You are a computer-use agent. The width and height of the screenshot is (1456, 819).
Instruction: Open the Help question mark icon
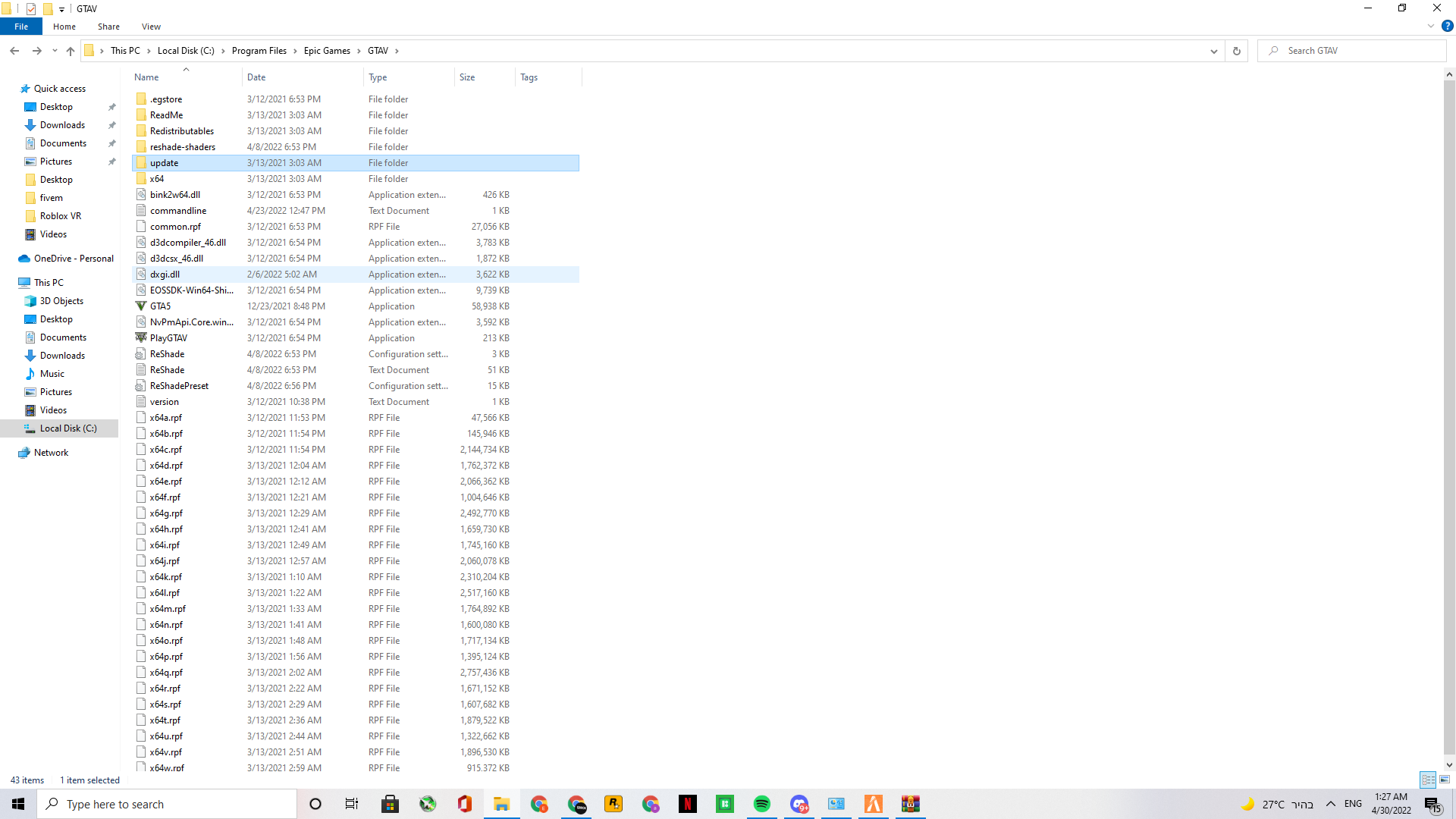1447,26
